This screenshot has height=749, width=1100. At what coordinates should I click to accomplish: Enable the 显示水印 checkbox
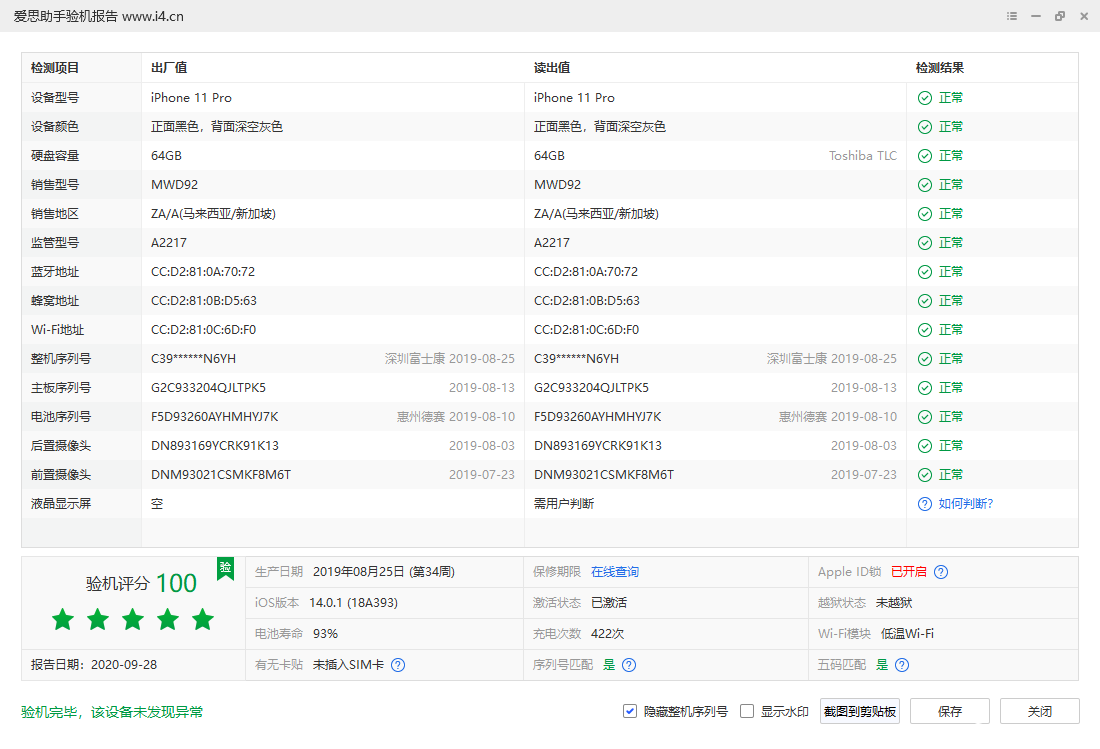747,711
